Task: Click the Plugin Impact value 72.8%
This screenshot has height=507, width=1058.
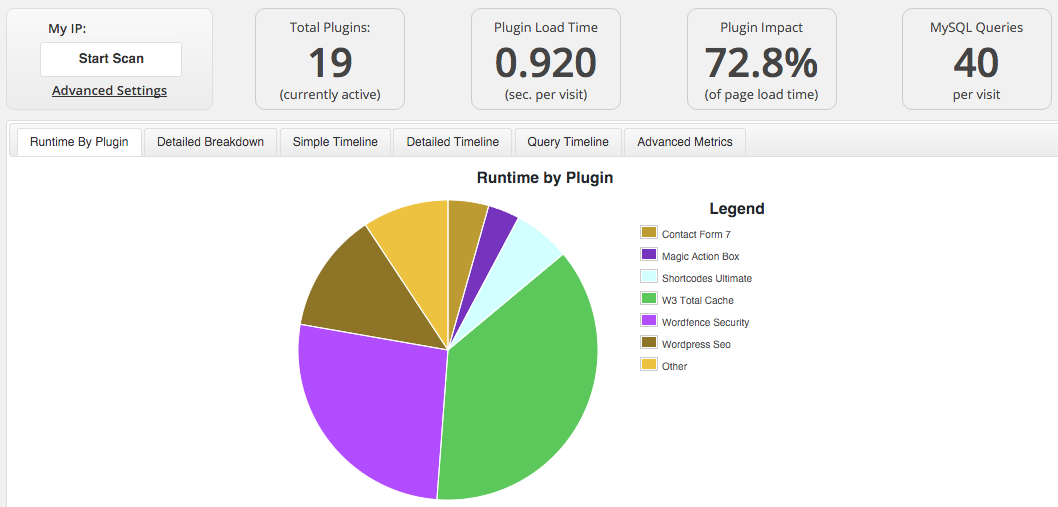Action: (761, 63)
